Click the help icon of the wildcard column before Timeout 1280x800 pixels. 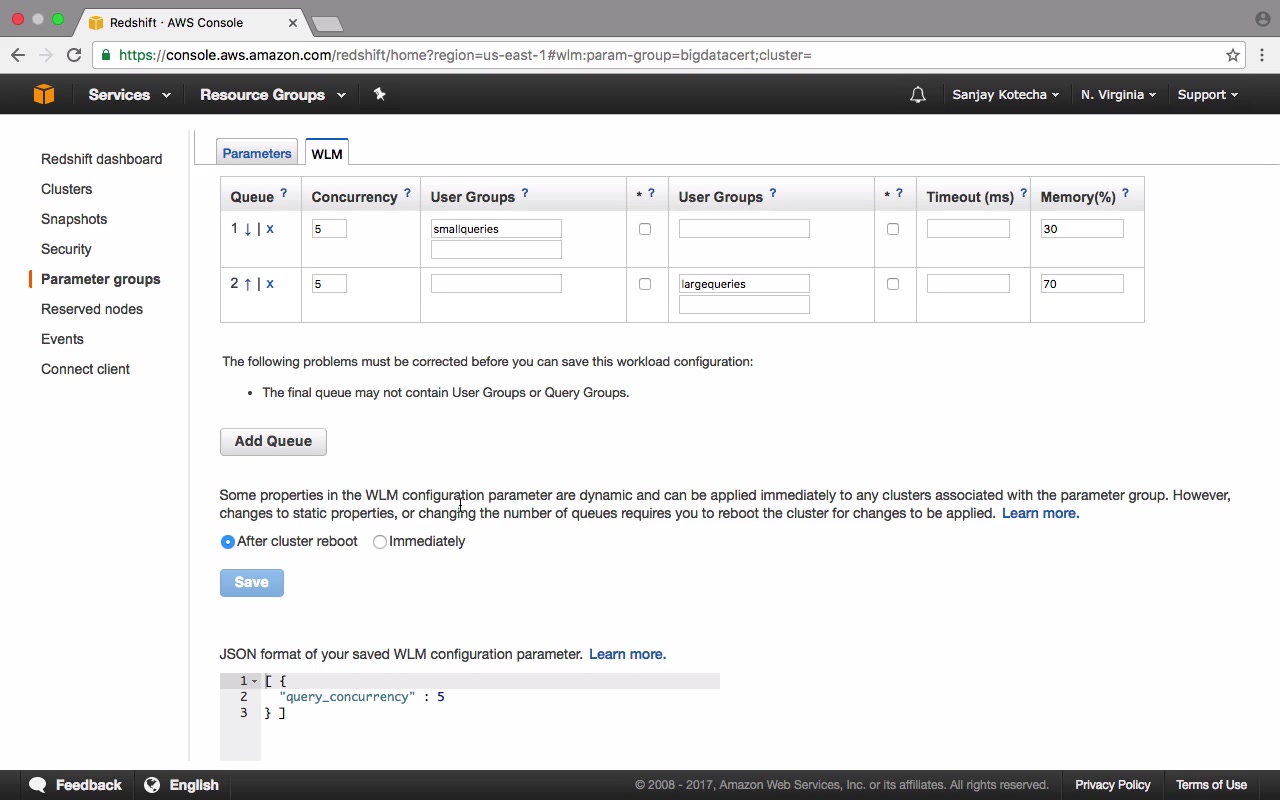(899, 194)
